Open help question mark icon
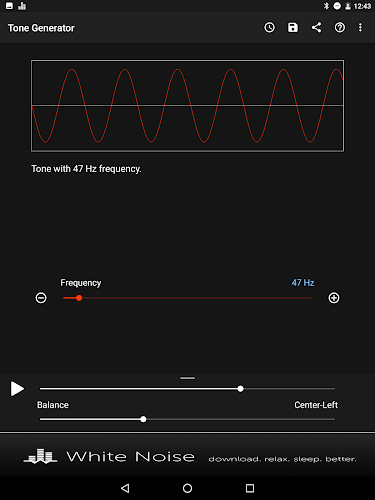Image resolution: width=375 pixels, height=500 pixels. [340, 28]
